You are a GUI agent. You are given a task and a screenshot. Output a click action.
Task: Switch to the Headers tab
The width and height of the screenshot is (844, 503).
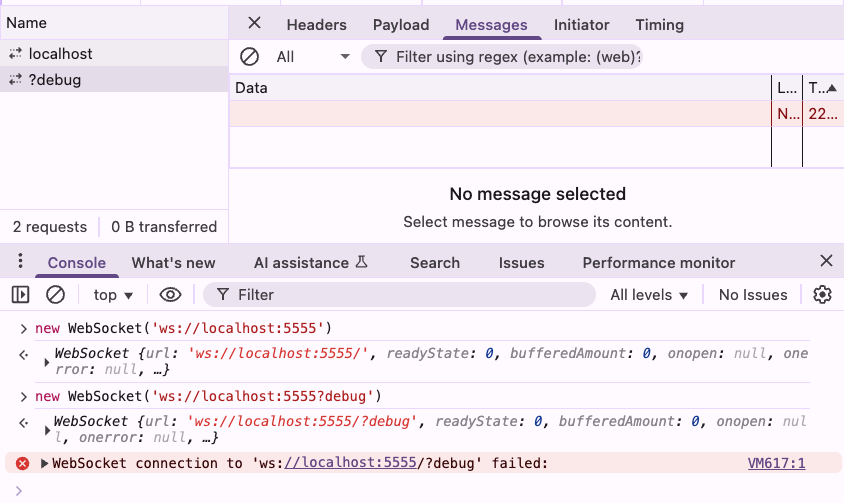coord(316,25)
